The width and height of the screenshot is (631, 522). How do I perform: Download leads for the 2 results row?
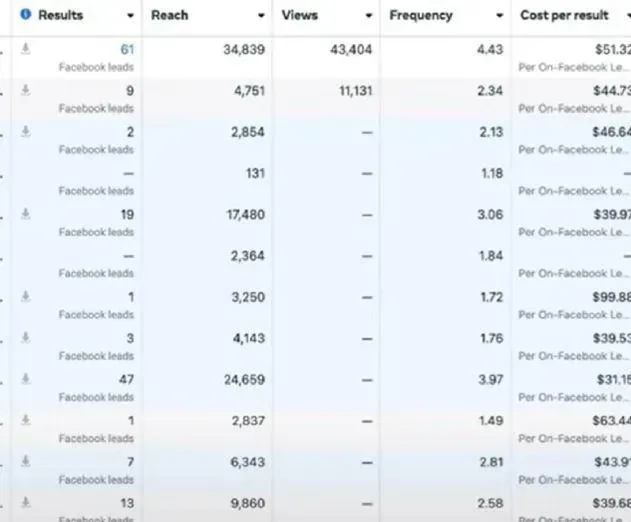26,131
